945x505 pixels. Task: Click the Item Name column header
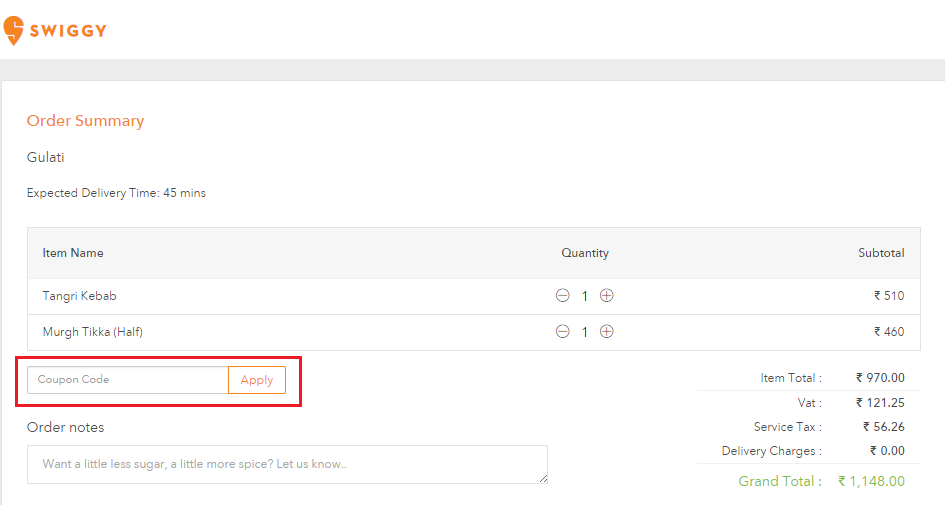73,253
